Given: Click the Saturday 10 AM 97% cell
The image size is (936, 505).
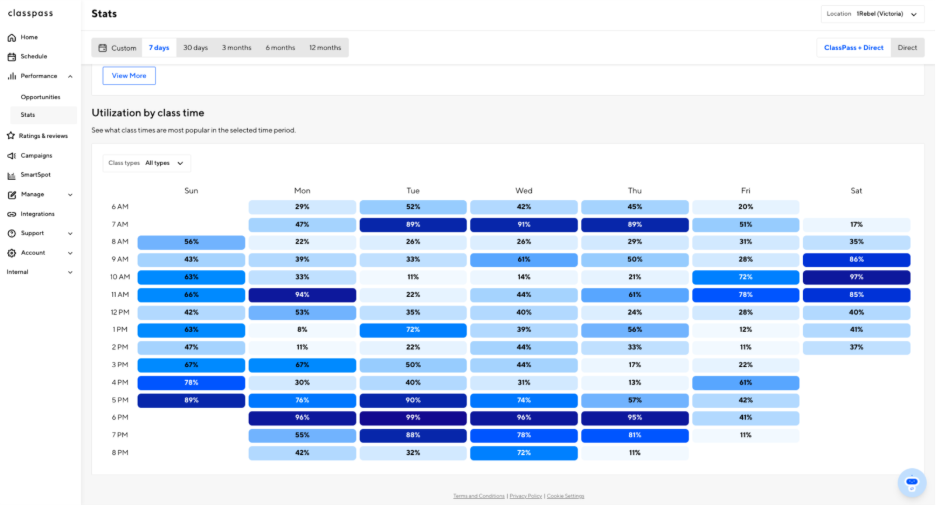Looking at the screenshot, I should (x=857, y=277).
